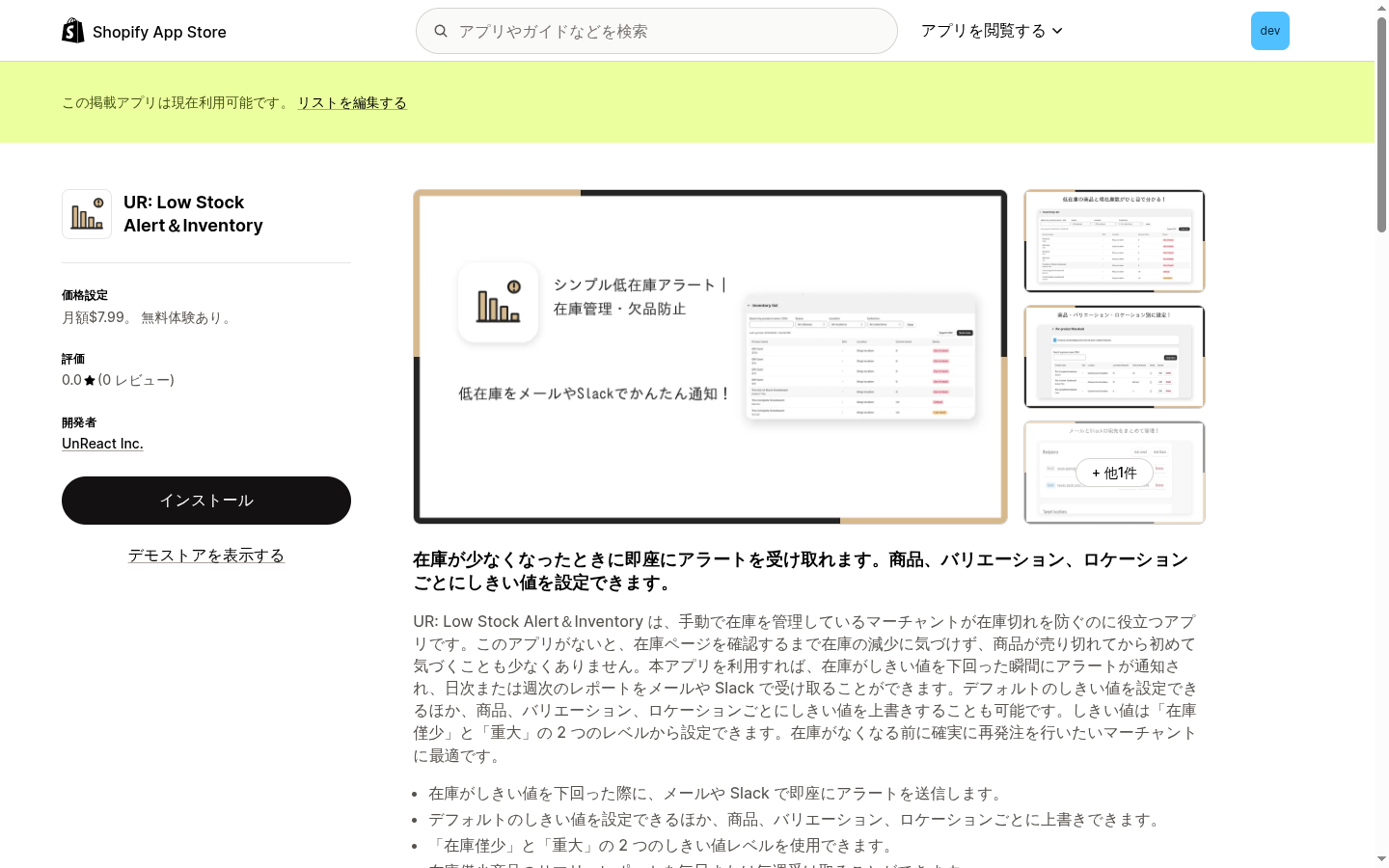Open the dev account avatar menu
Screen dimensions: 1389x868
(x=1270, y=31)
